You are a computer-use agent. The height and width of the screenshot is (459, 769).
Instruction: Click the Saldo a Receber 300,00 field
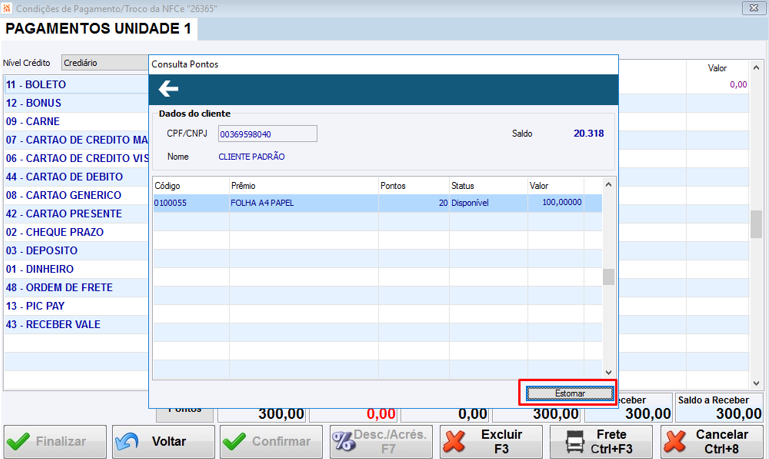point(719,408)
